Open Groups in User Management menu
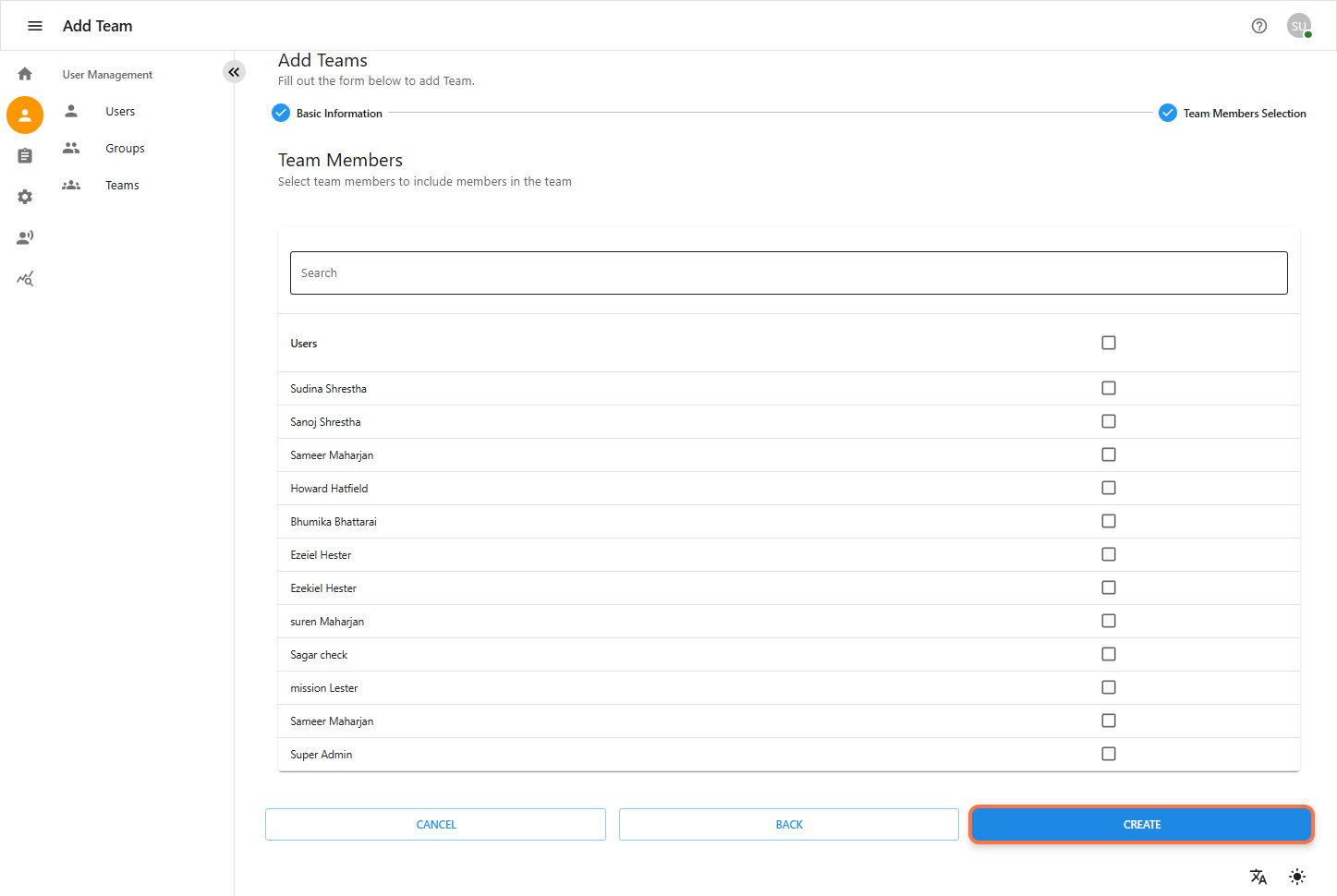This screenshot has width=1337, height=896. tap(125, 149)
